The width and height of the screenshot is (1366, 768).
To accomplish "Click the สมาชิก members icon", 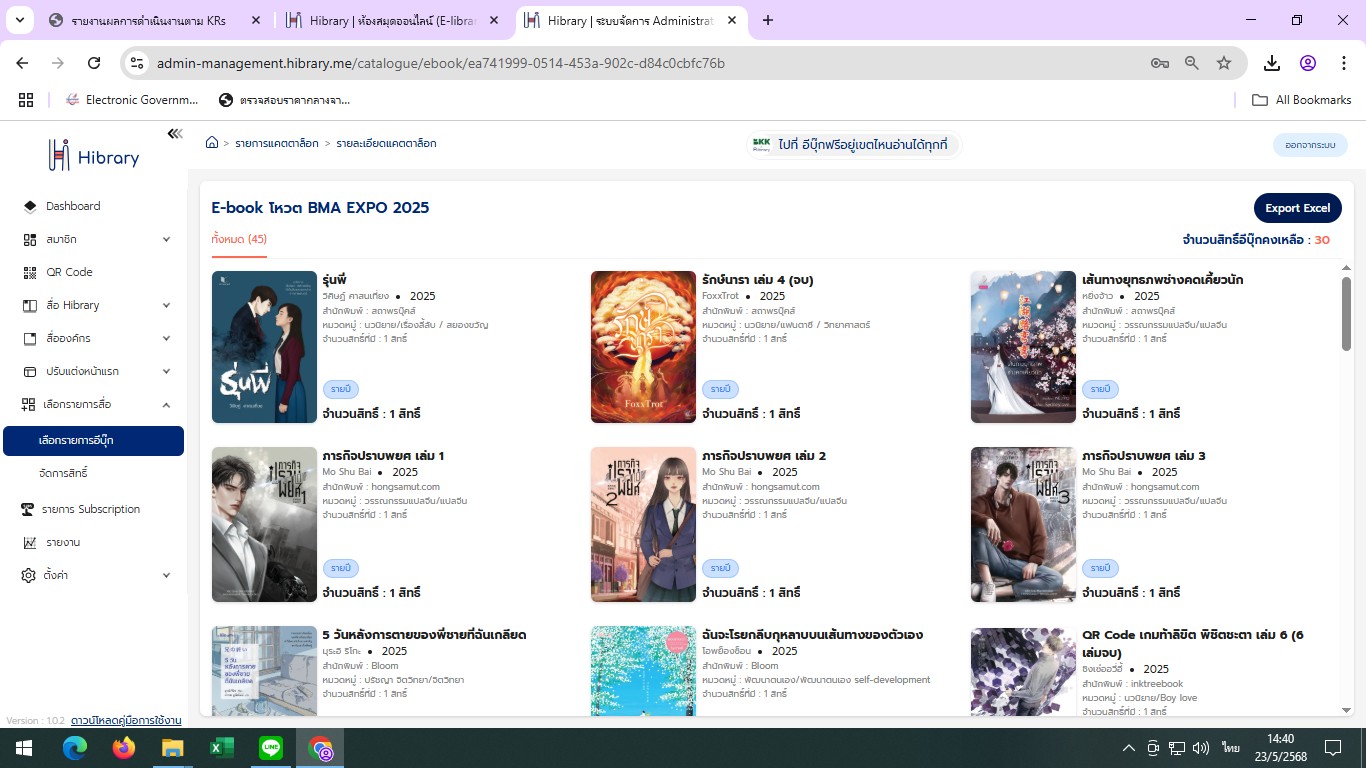I will pos(29,239).
